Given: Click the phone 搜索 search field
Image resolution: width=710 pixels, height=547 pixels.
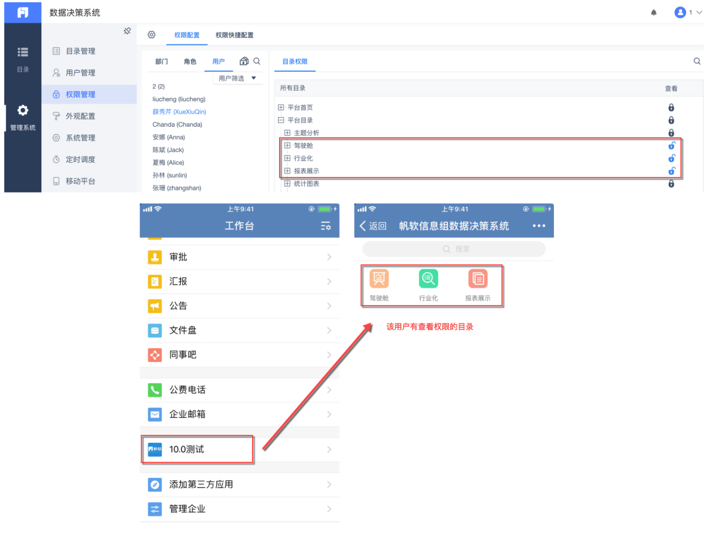Looking at the screenshot, I should 454,249.
